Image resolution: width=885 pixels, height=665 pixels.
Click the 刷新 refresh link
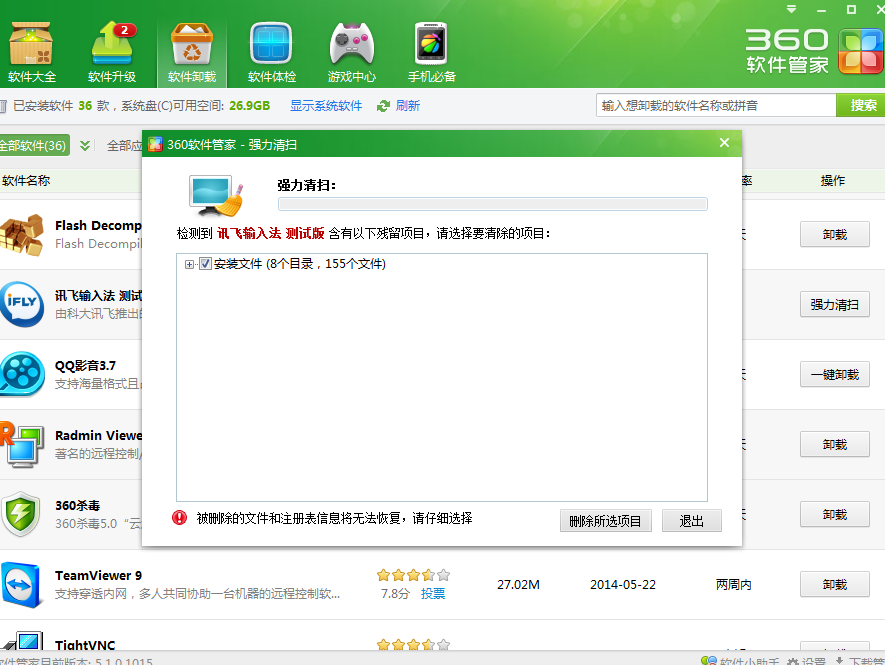(408, 106)
